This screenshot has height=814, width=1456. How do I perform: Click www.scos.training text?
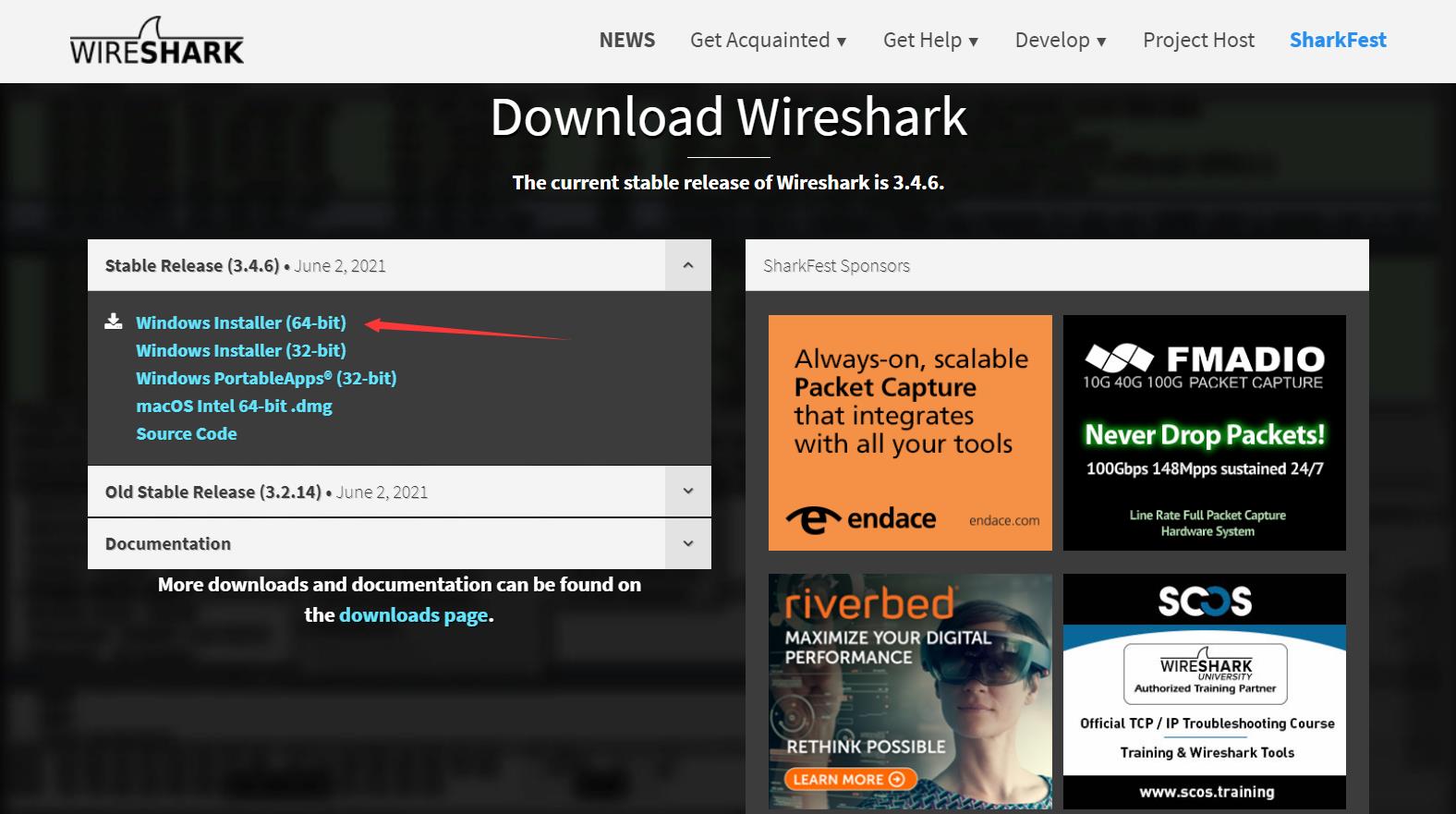pos(1207,792)
